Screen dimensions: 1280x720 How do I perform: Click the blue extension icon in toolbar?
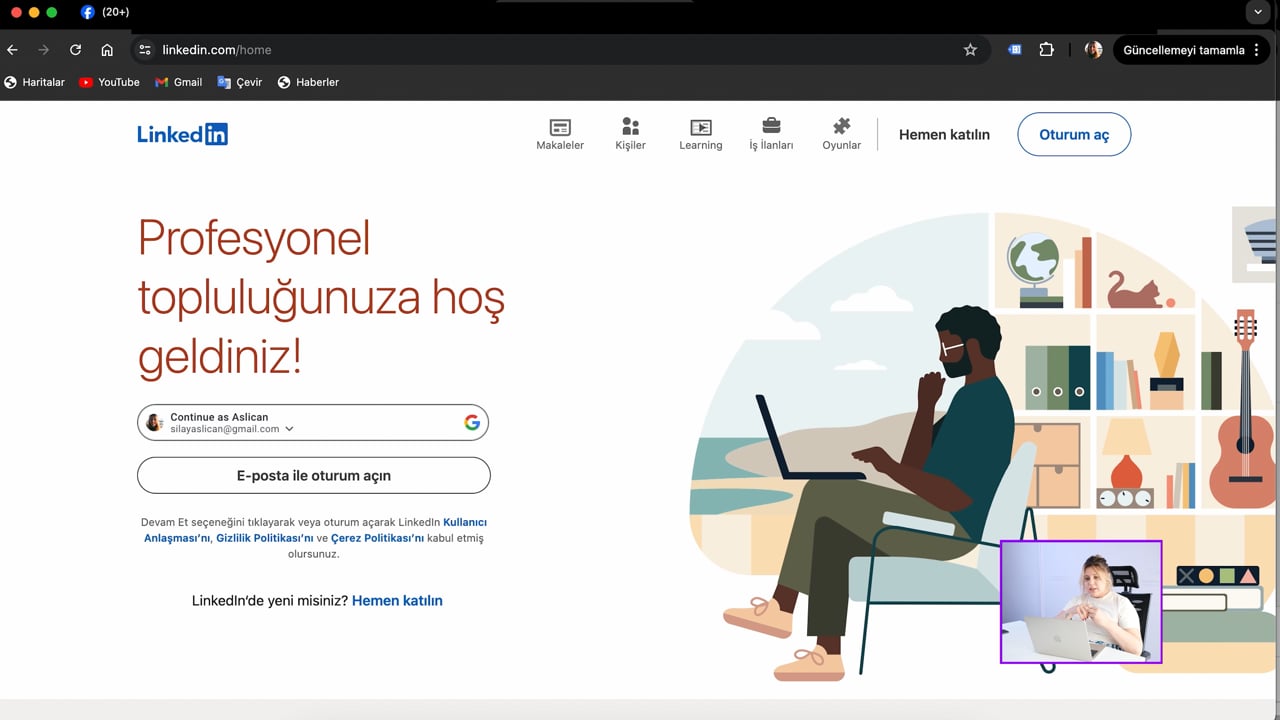1015,50
